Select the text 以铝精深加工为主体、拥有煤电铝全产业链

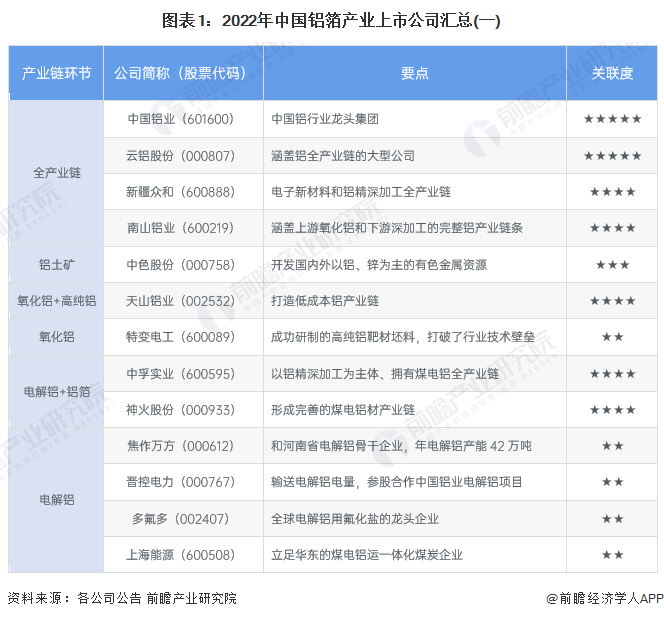[x=385, y=374]
